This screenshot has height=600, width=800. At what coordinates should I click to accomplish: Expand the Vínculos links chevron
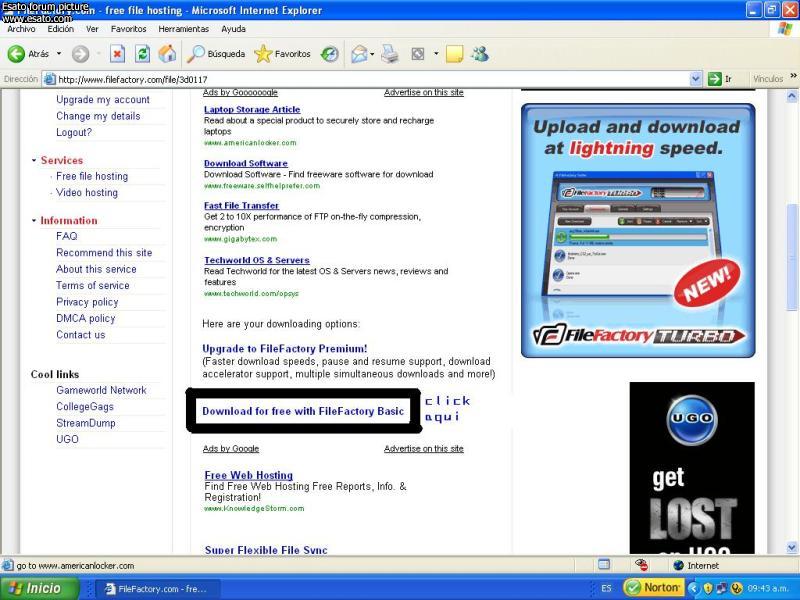[793, 76]
